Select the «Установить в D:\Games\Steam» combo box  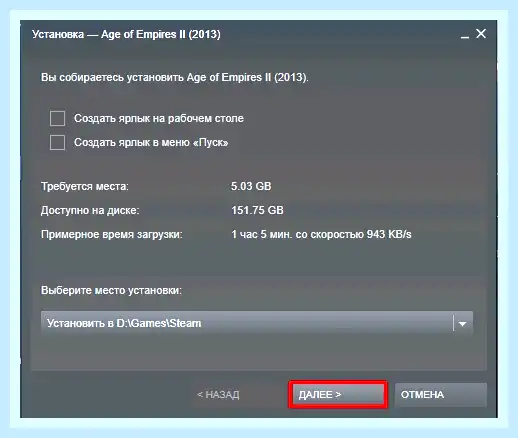pyautogui.click(x=257, y=323)
